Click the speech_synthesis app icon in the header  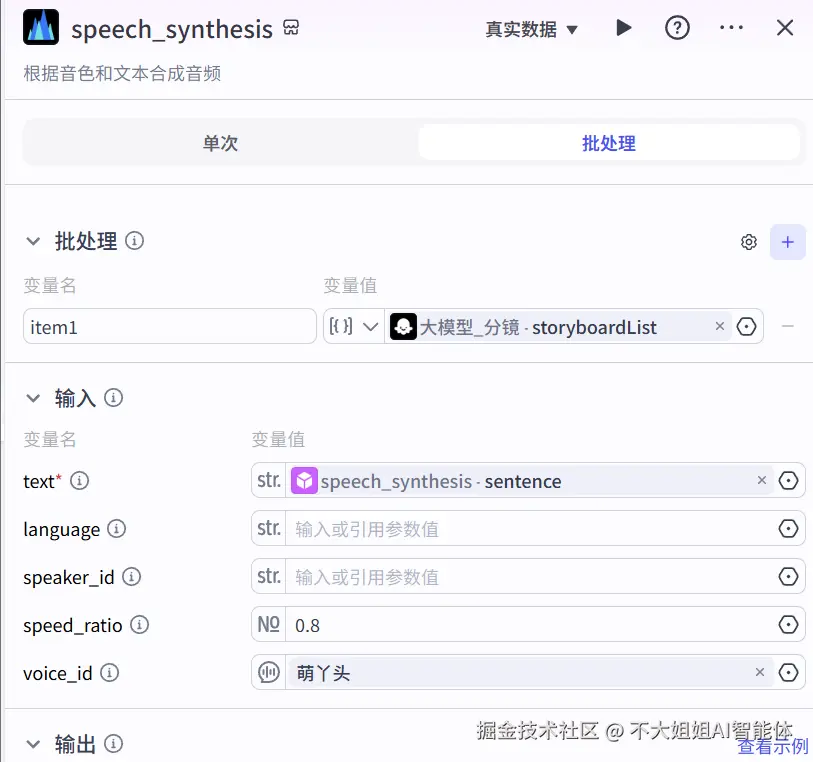[x=39, y=28]
